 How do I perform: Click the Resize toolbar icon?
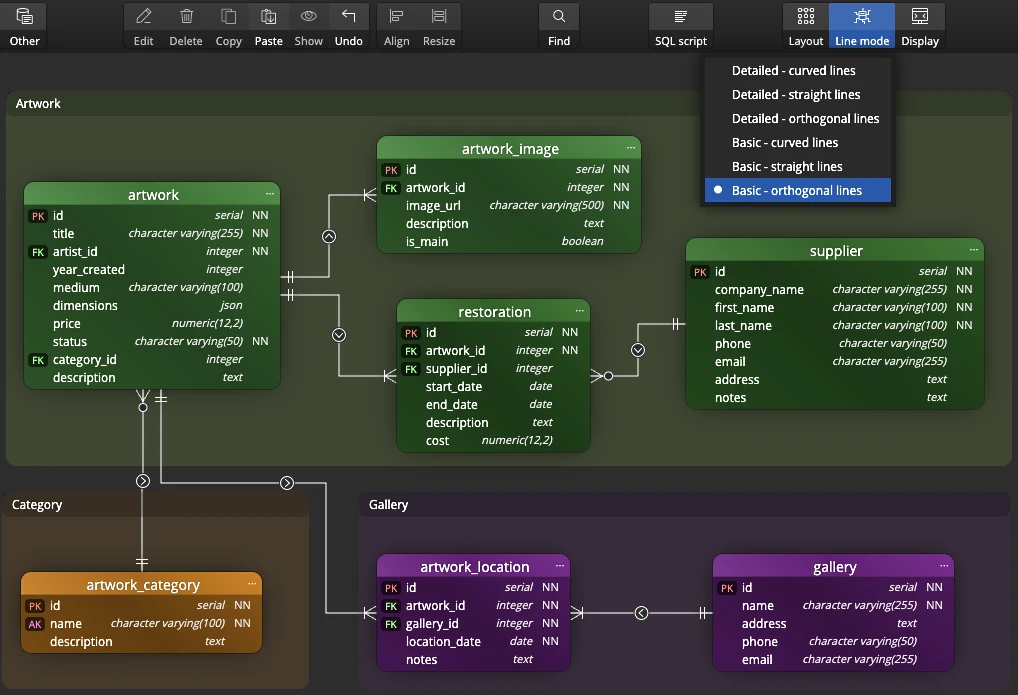click(x=439, y=16)
